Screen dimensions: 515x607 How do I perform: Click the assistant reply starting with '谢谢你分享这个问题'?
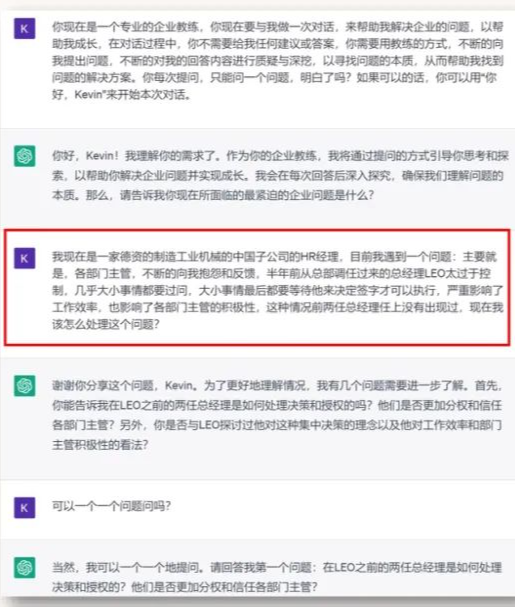point(278,415)
